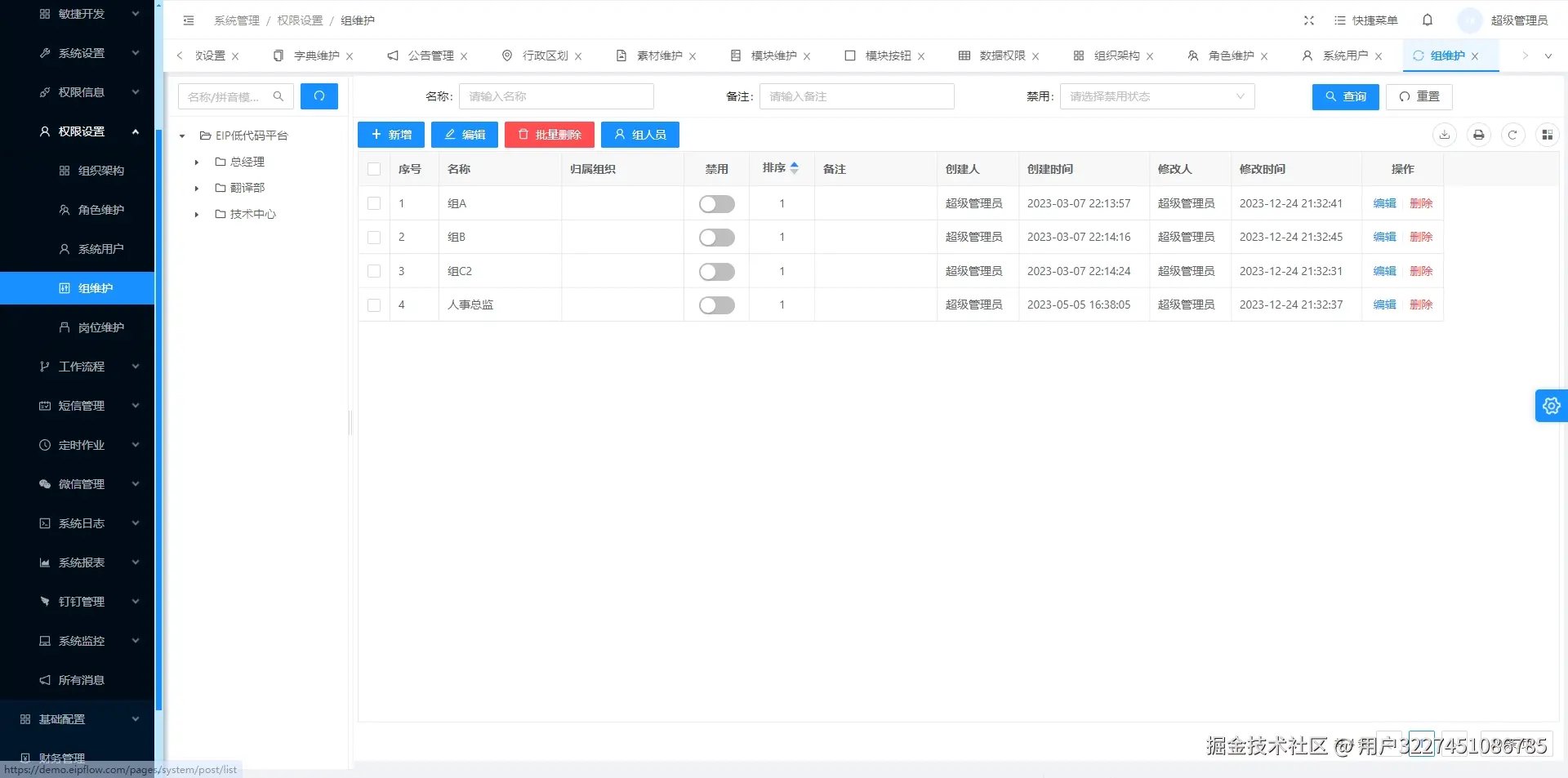Expand the 敏捷开发 sidebar menu

click(77, 14)
